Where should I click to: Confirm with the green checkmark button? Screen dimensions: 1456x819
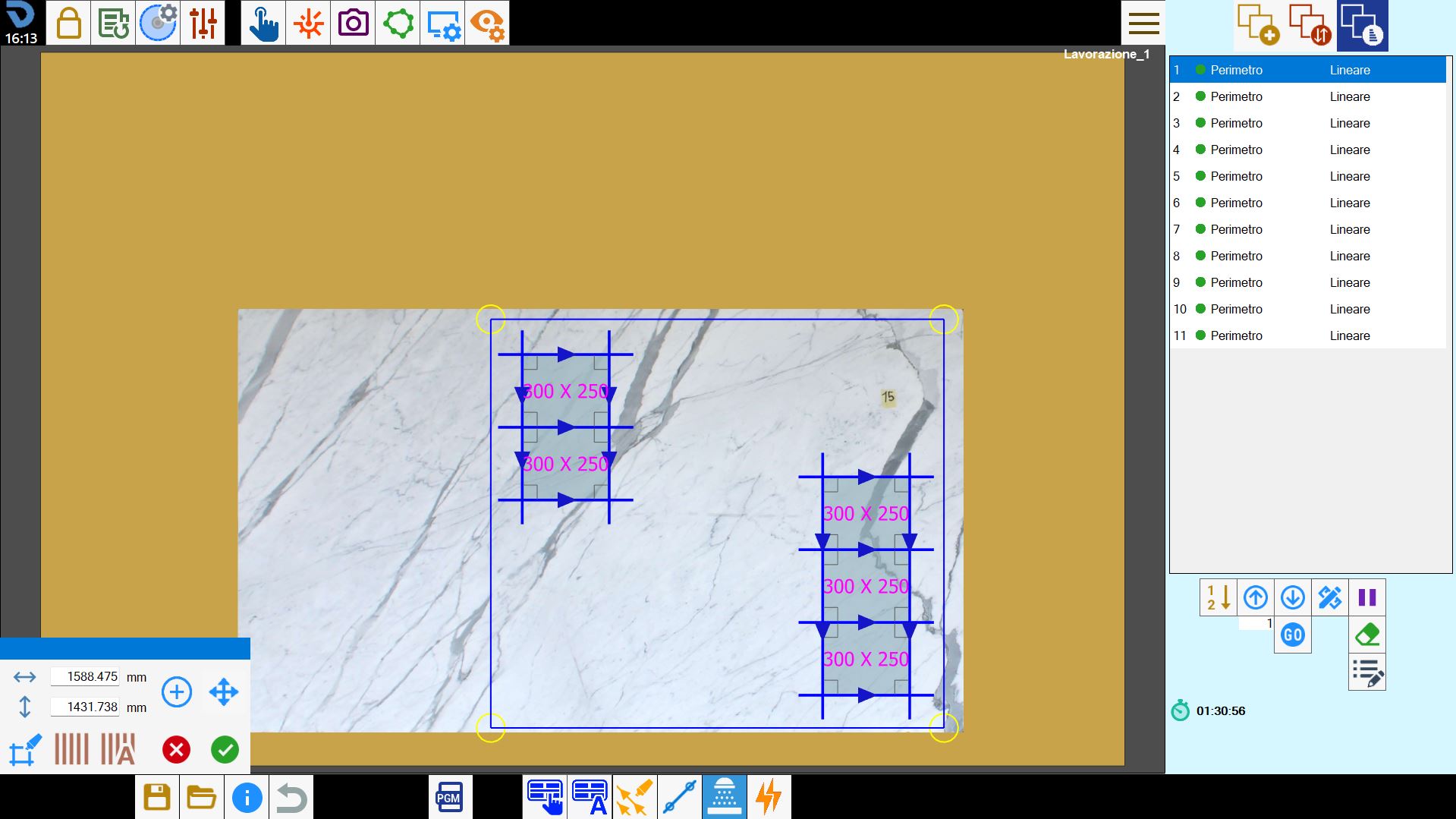(225, 750)
